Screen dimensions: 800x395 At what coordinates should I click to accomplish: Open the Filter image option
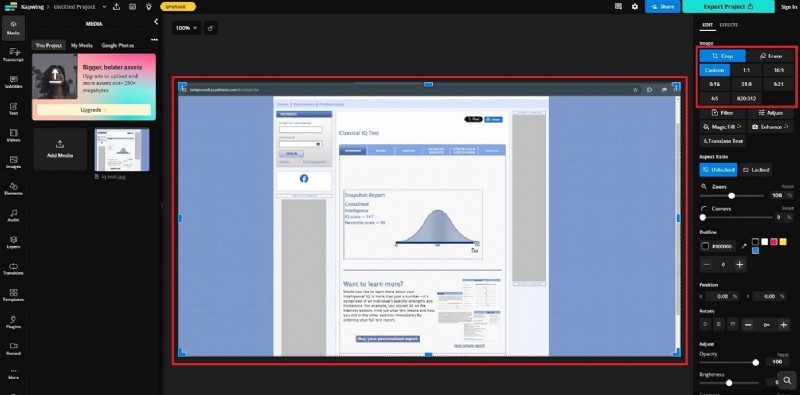(722, 113)
